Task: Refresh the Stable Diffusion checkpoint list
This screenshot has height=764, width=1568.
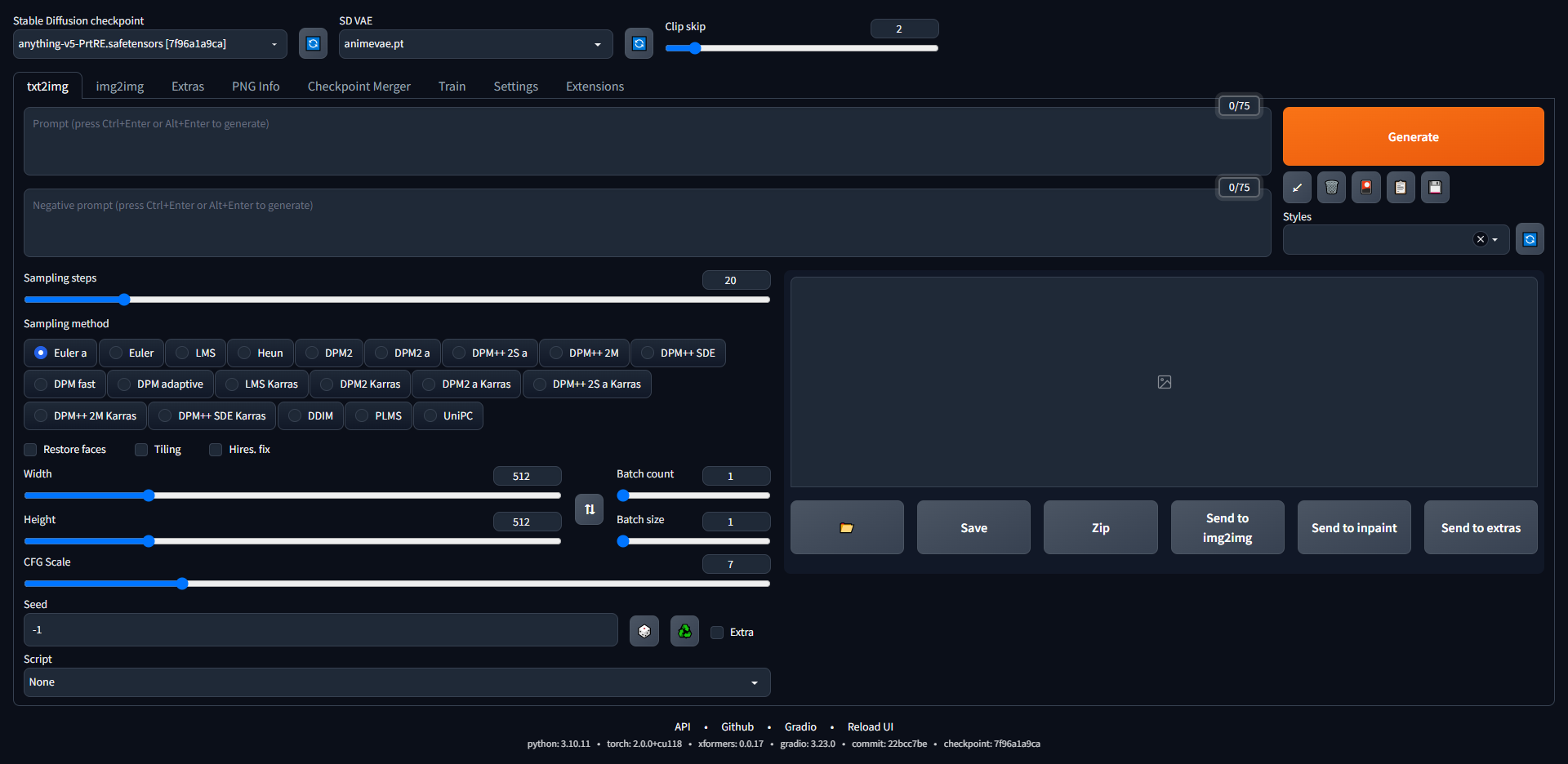Action: click(x=313, y=43)
